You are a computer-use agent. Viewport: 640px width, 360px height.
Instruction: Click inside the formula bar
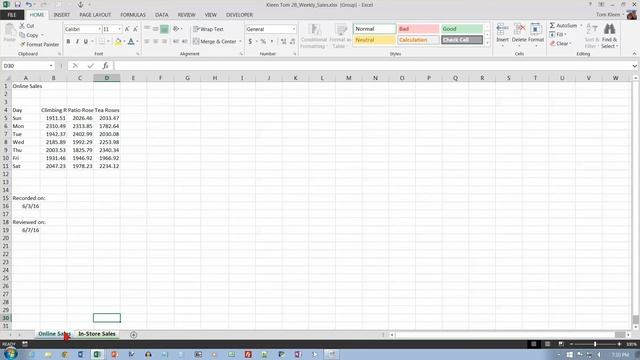372,66
